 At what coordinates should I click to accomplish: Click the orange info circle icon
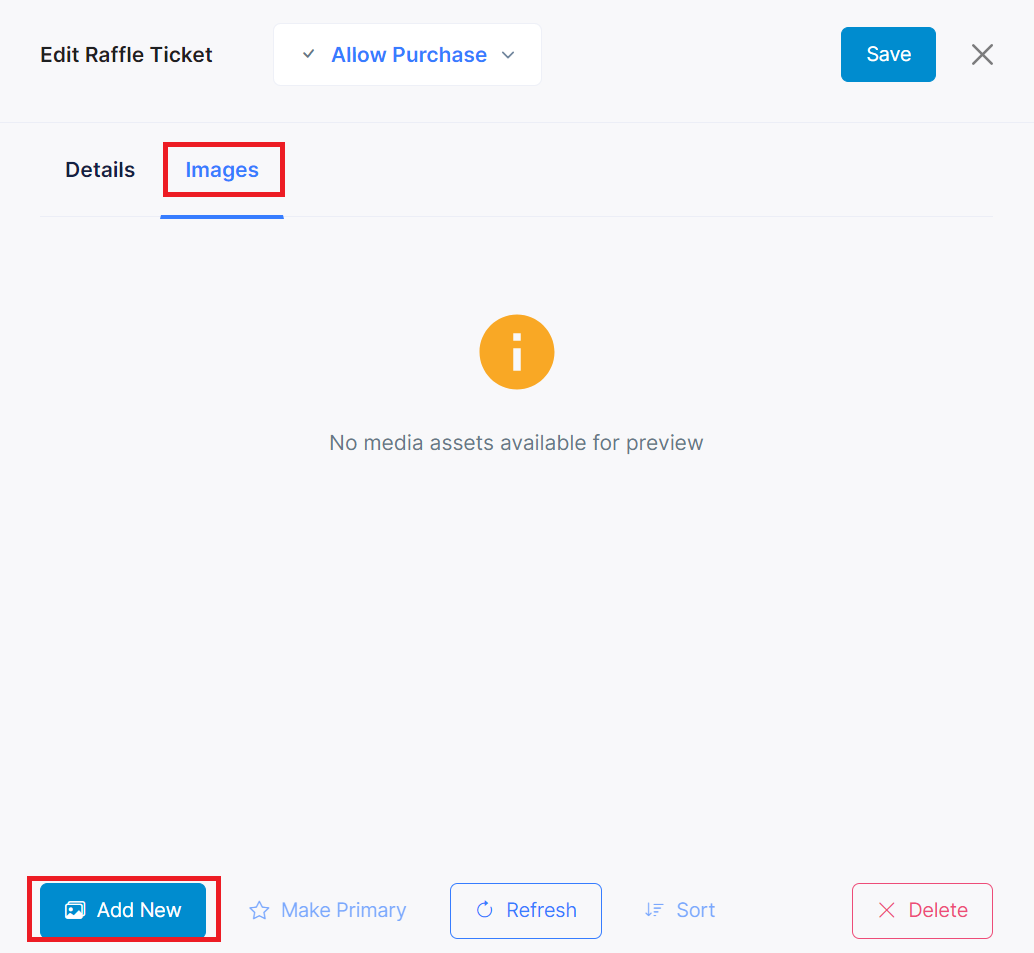pyautogui.click(x=517, y=352)
